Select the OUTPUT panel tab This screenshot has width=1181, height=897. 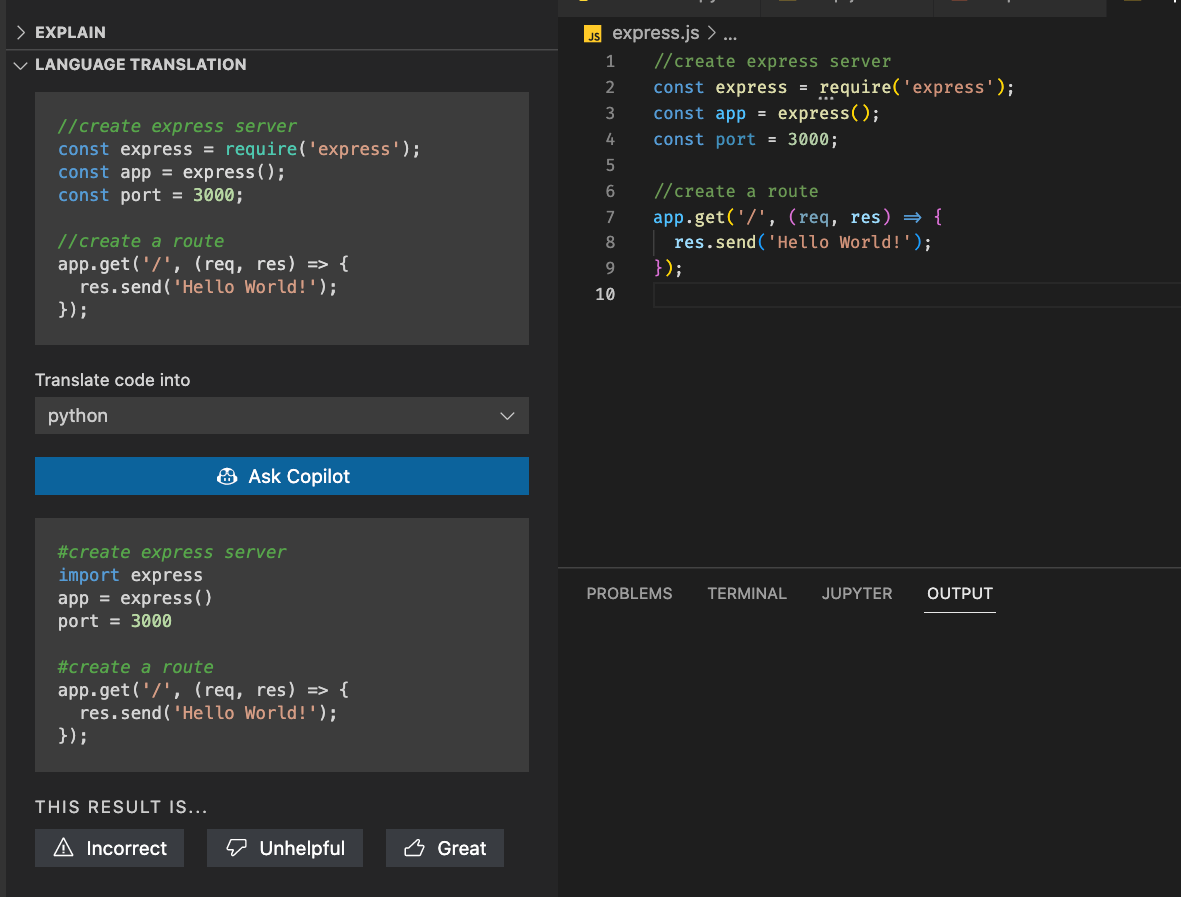coord(960,593)
